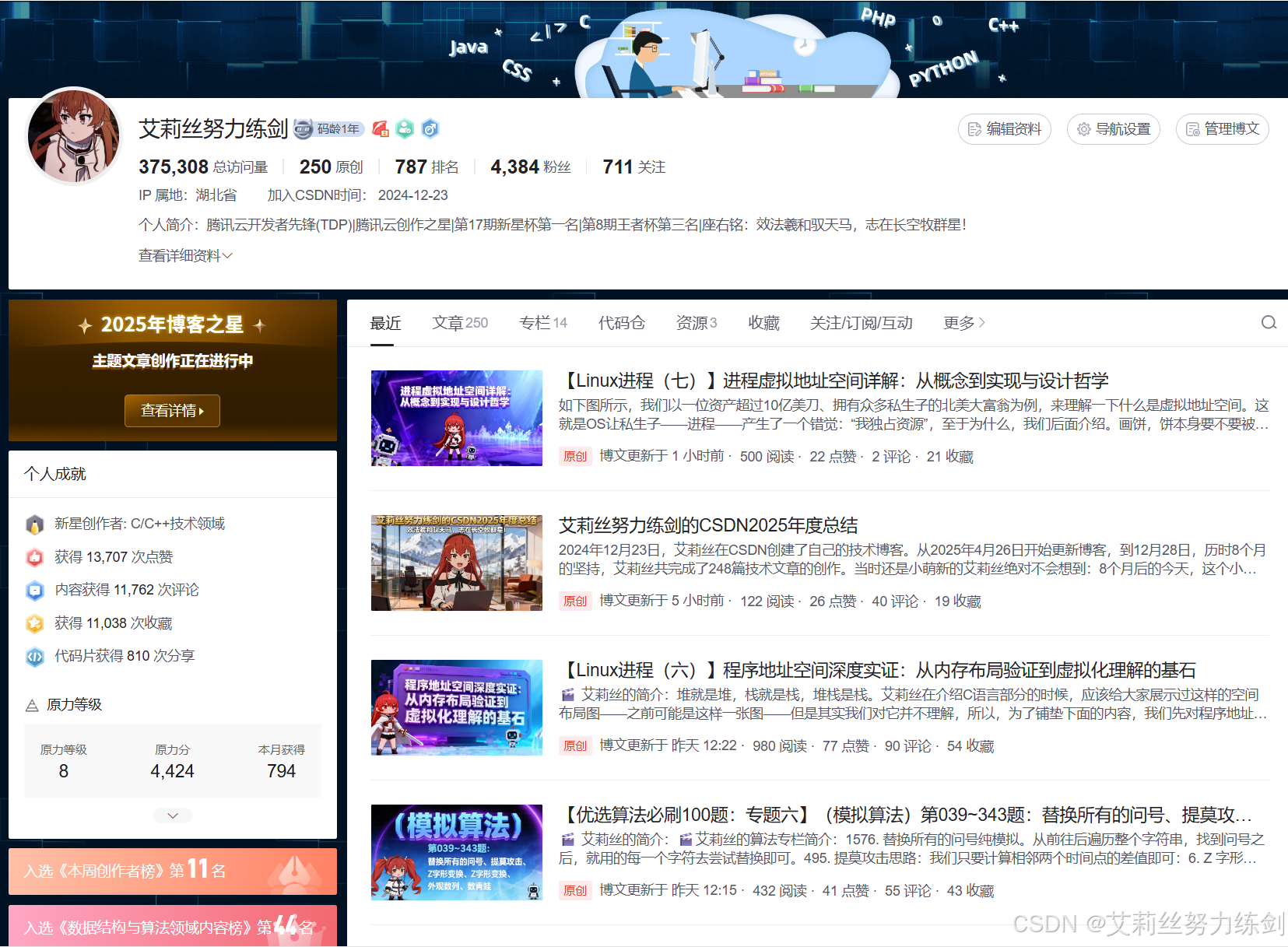Click 获得 13,707 次点赞 row
Image resolution: width=1288 pixels, height=947 pixels.
pos(114,557)
